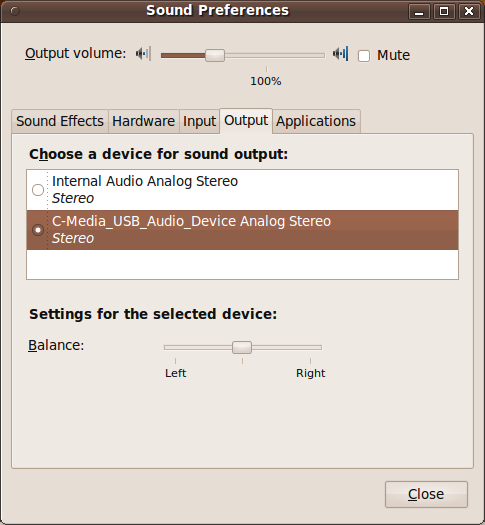Click the Balance slider handle
Image resolution: width=485 pixels, height=525 pixels.
(242, 347)
